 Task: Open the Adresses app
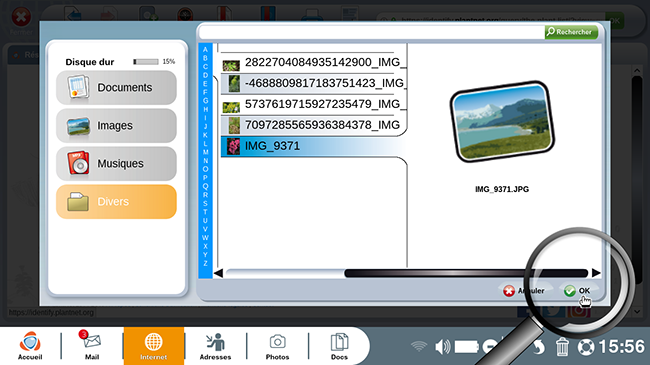coord(215,346)
